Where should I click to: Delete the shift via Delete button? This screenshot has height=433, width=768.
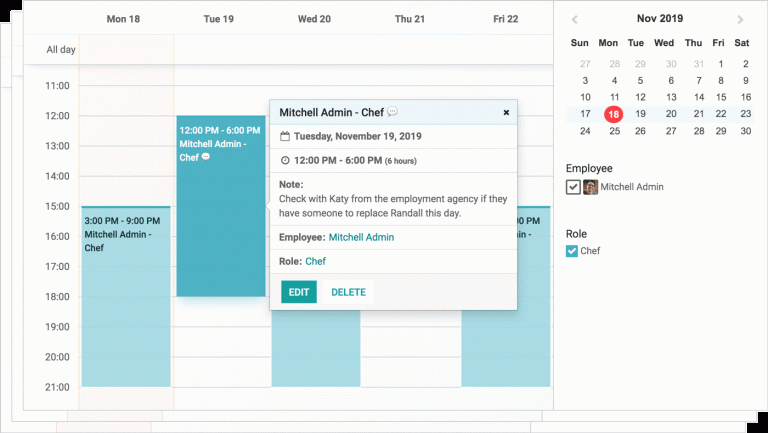349,292
